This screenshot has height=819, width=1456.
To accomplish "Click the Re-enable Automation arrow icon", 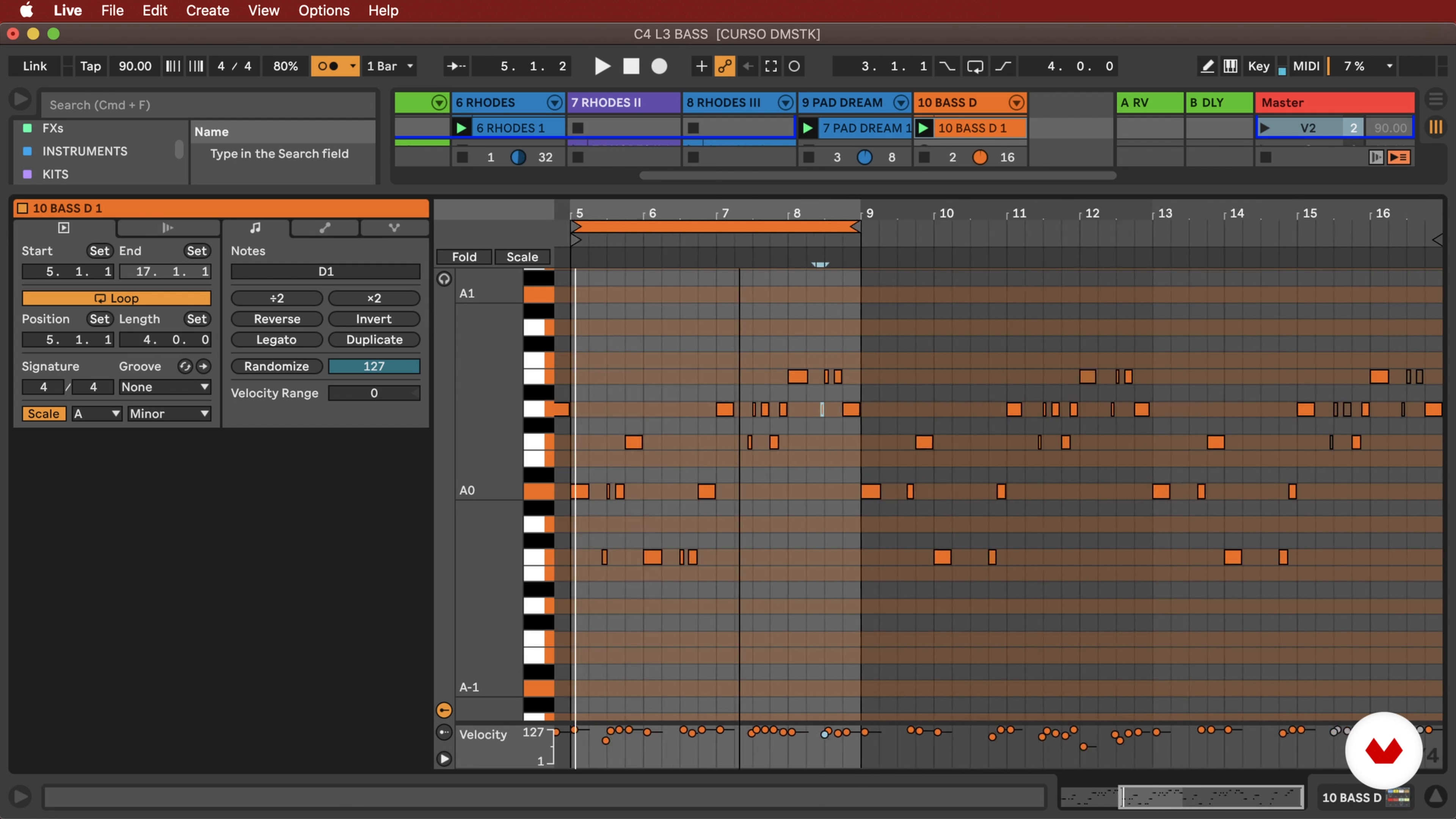I will click(x=748, y=66).
